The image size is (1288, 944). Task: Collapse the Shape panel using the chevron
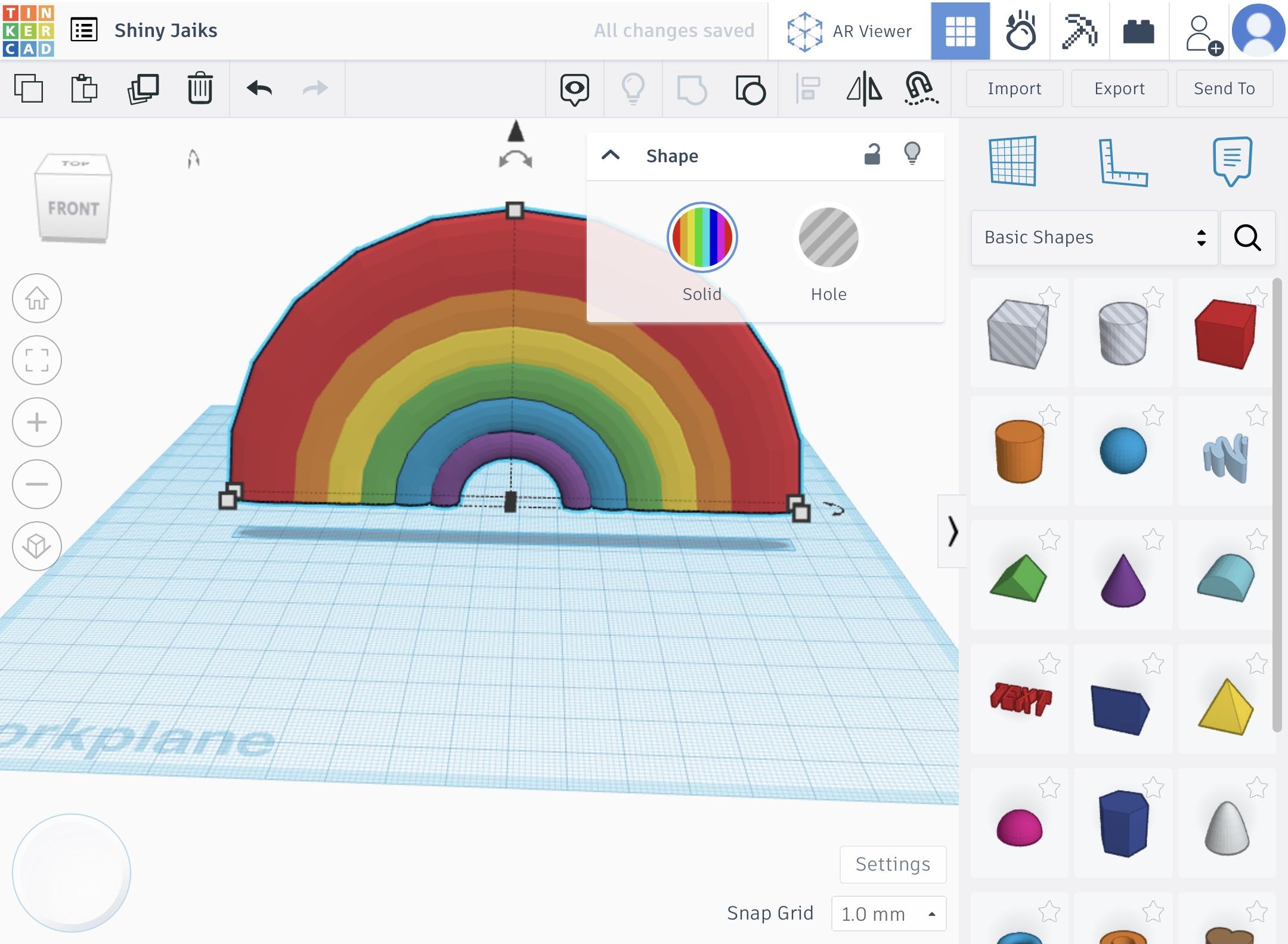click(x=611, y=156)
